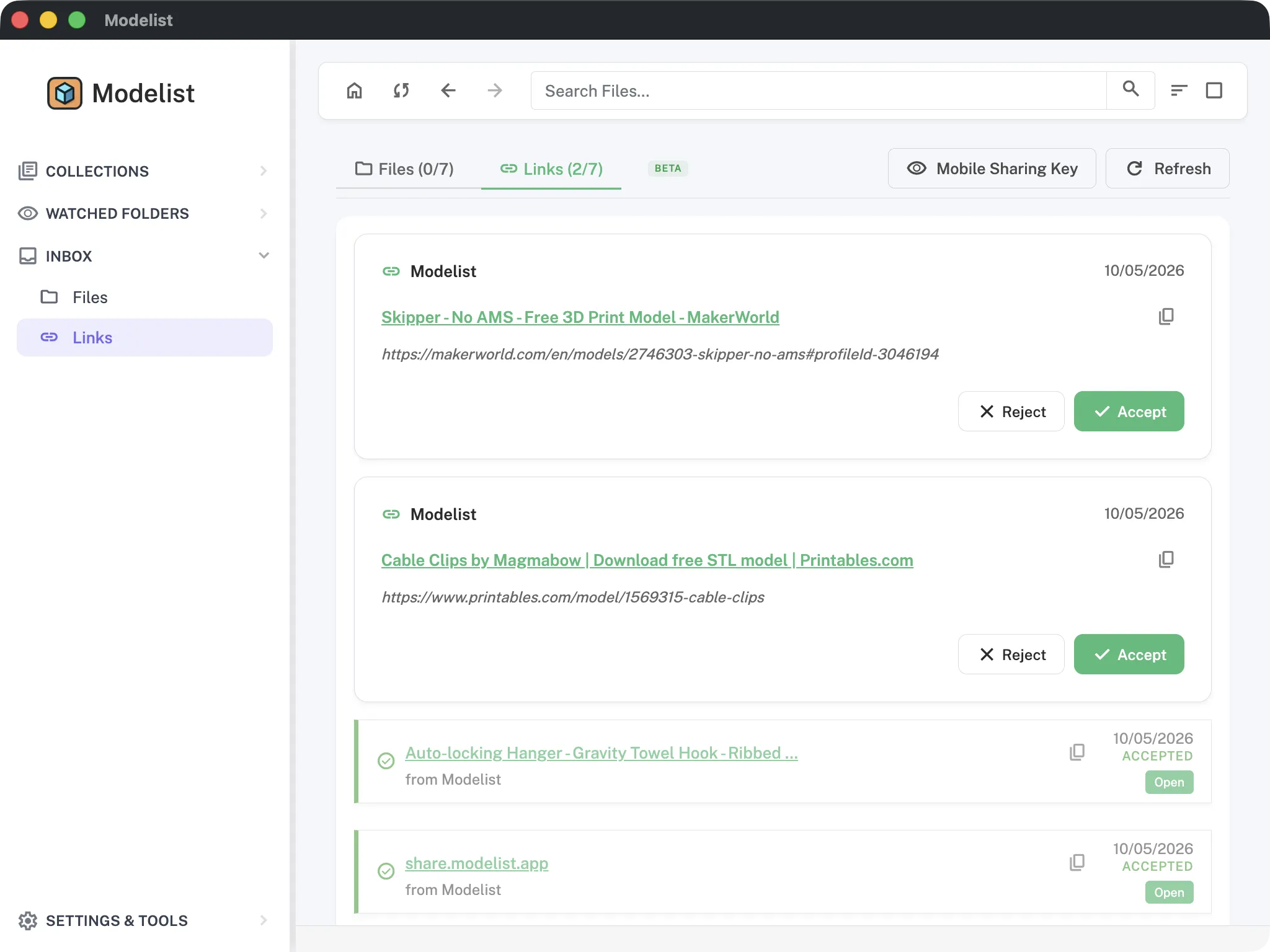Reject the Cable Clips link

click(1011, 654)
